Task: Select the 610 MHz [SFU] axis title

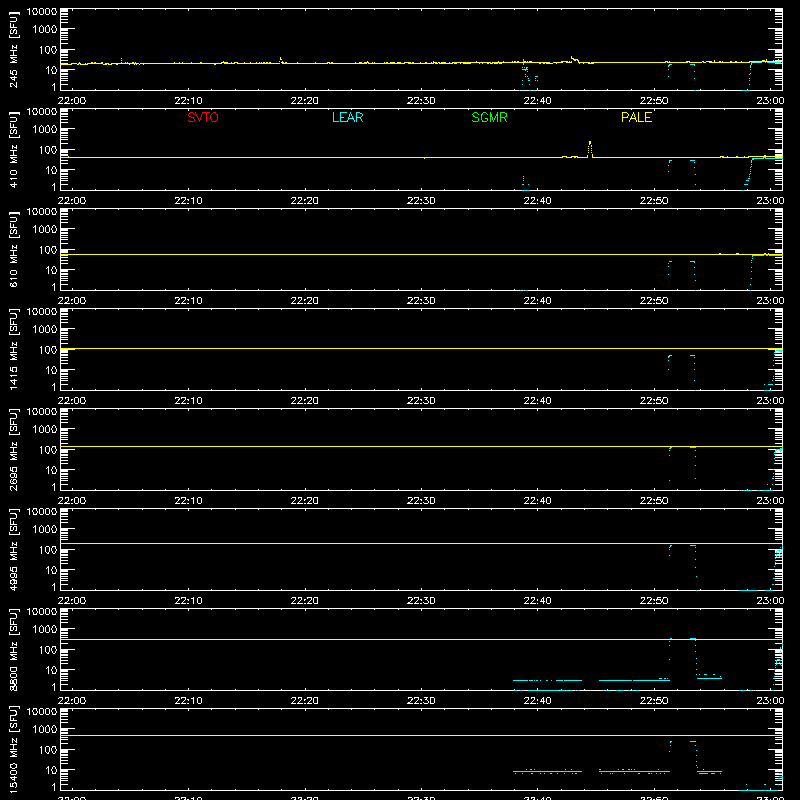Action: [x=14, y=249]
